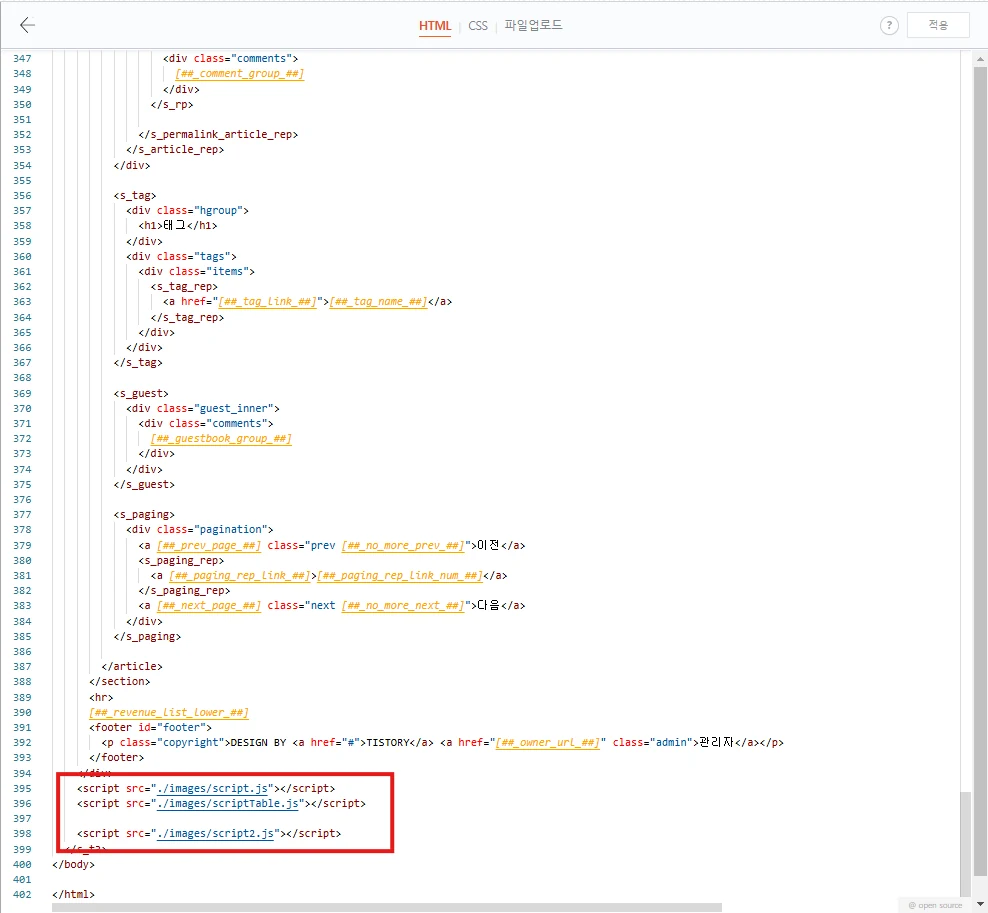Apply changes with the 적용 button
988x913 pixels.
(x=938, y=25)
